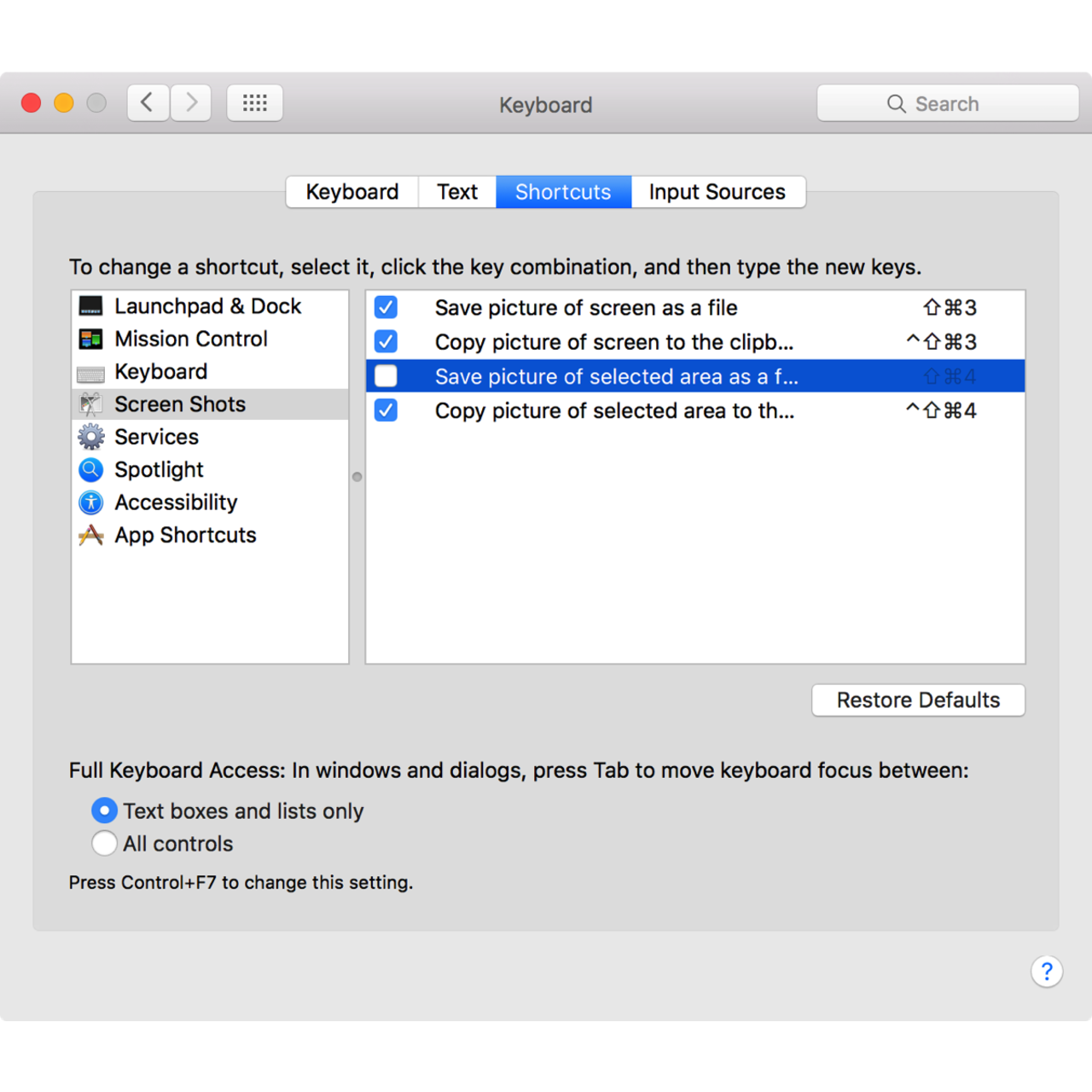
Task: Select the Spotlight magnifier icon
Action: pyautogui.click(x=90, y=470)
